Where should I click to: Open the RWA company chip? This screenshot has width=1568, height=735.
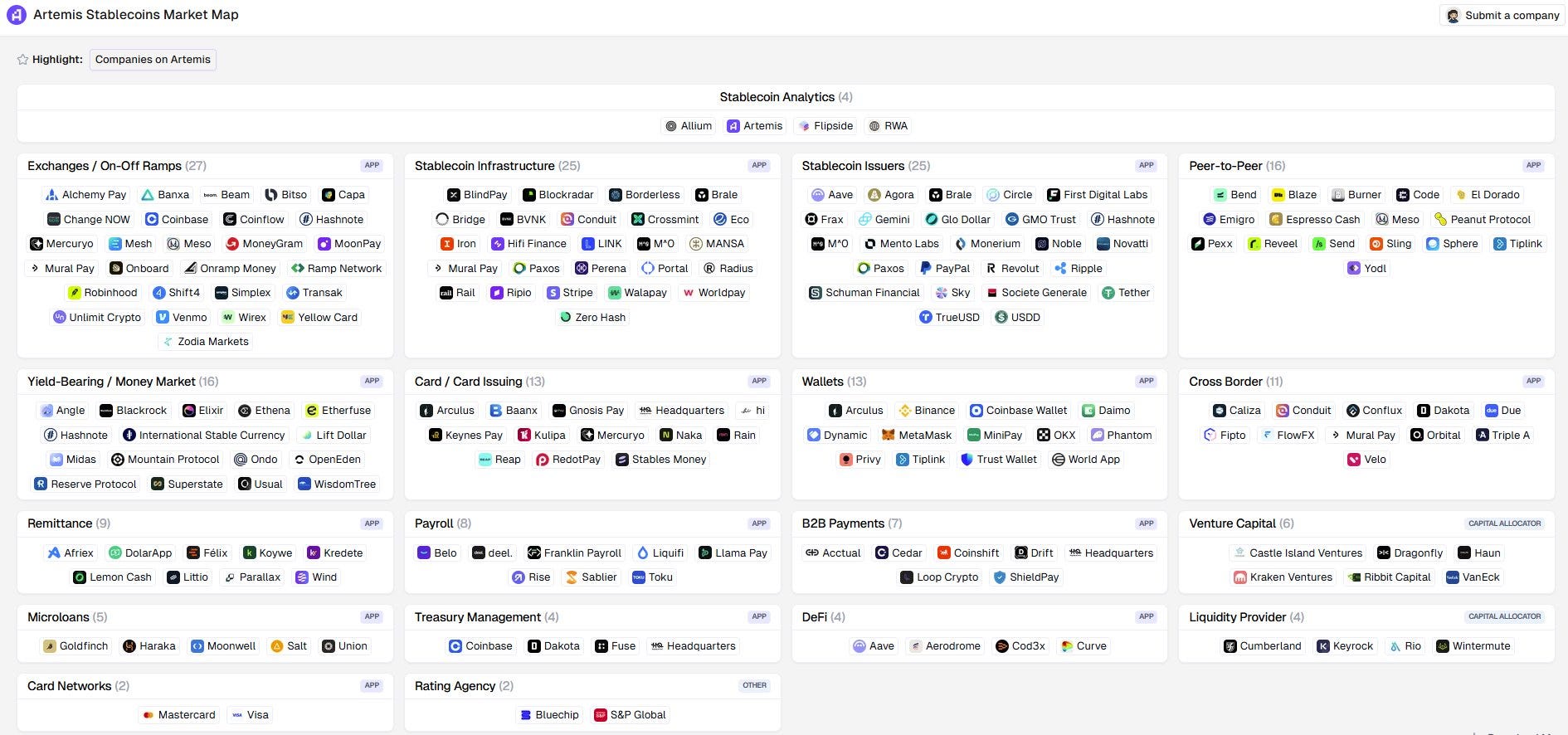pyautogui.click(x=888, y=126)
